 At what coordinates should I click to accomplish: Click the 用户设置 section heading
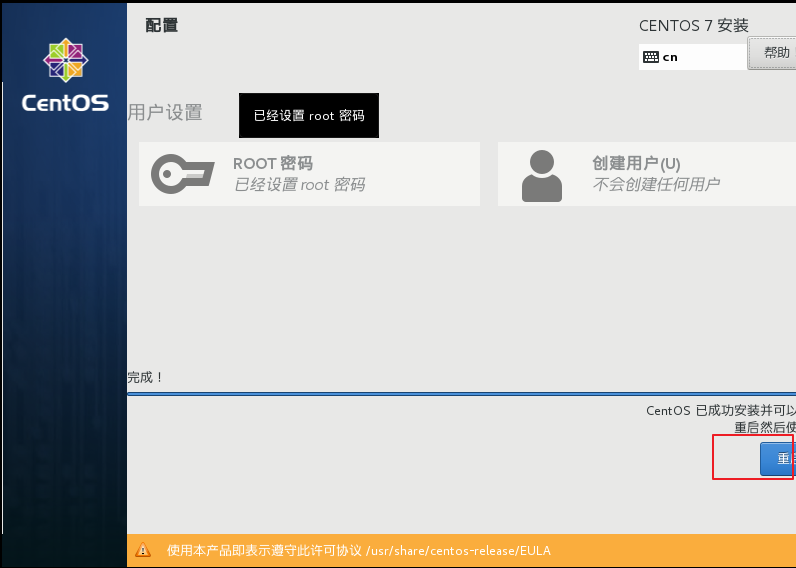pos(165,112)
